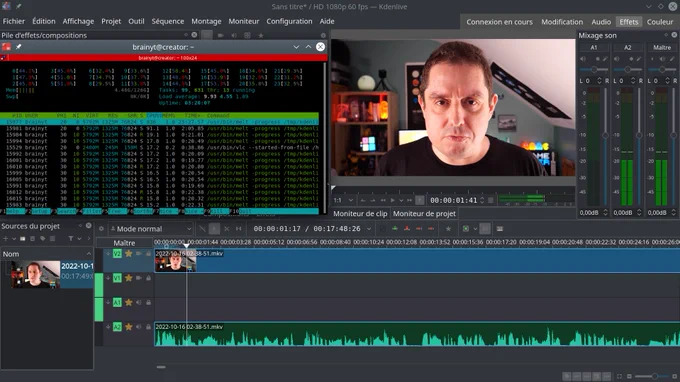Click the Maître track header button
680x382 pixels.
(x=124, y=243)
